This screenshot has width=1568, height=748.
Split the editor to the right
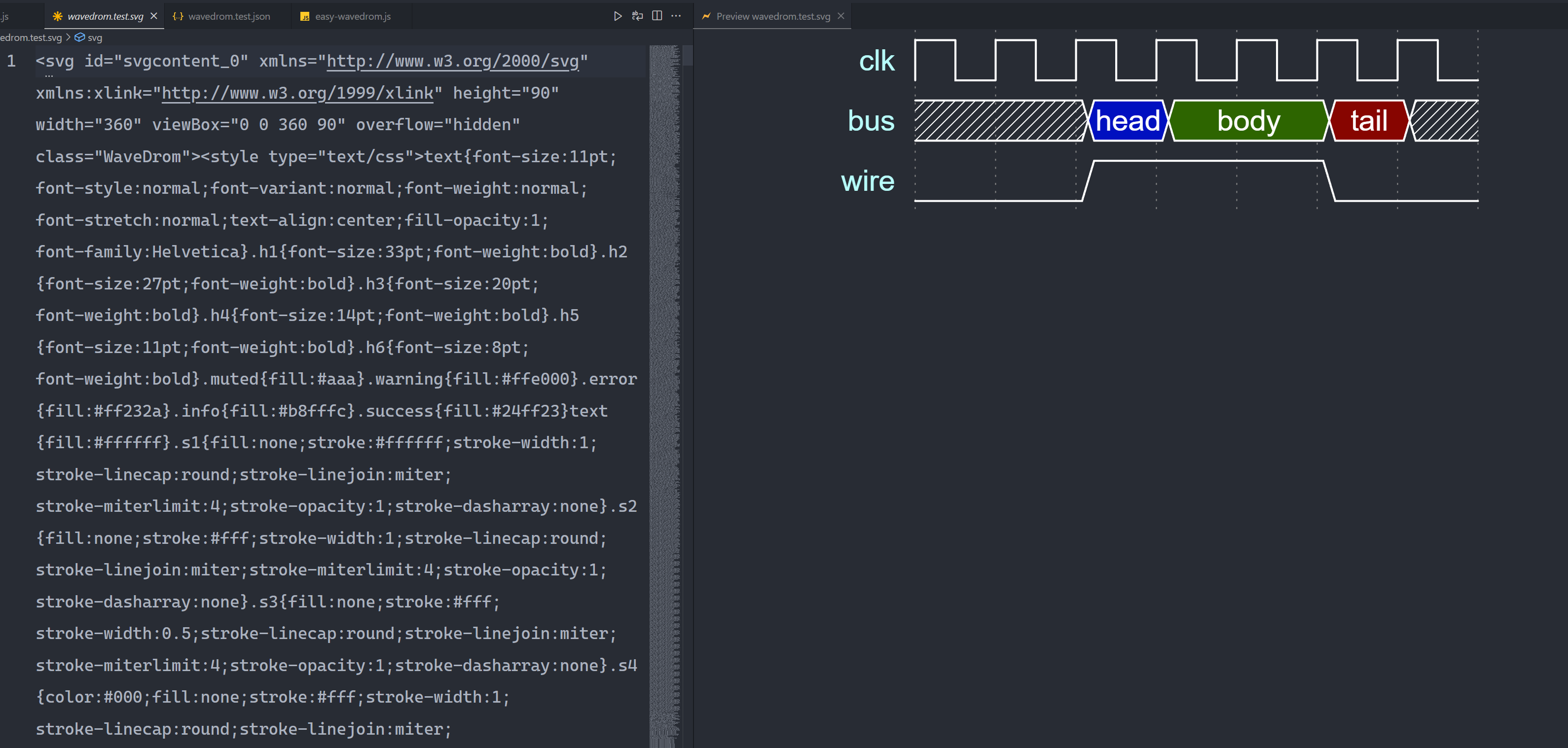[657, 16]
